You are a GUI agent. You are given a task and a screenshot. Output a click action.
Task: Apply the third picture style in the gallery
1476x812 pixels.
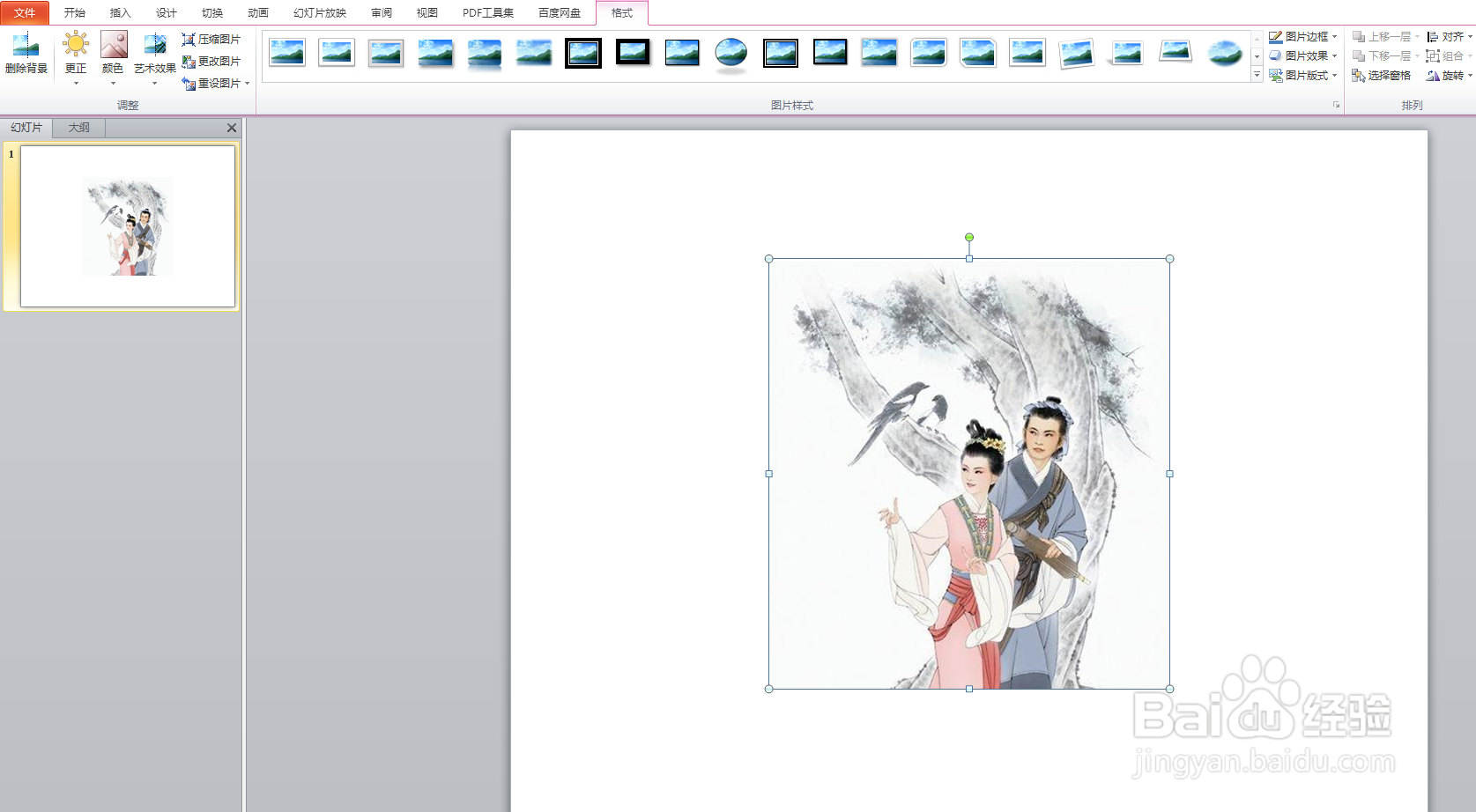point(386,53)
